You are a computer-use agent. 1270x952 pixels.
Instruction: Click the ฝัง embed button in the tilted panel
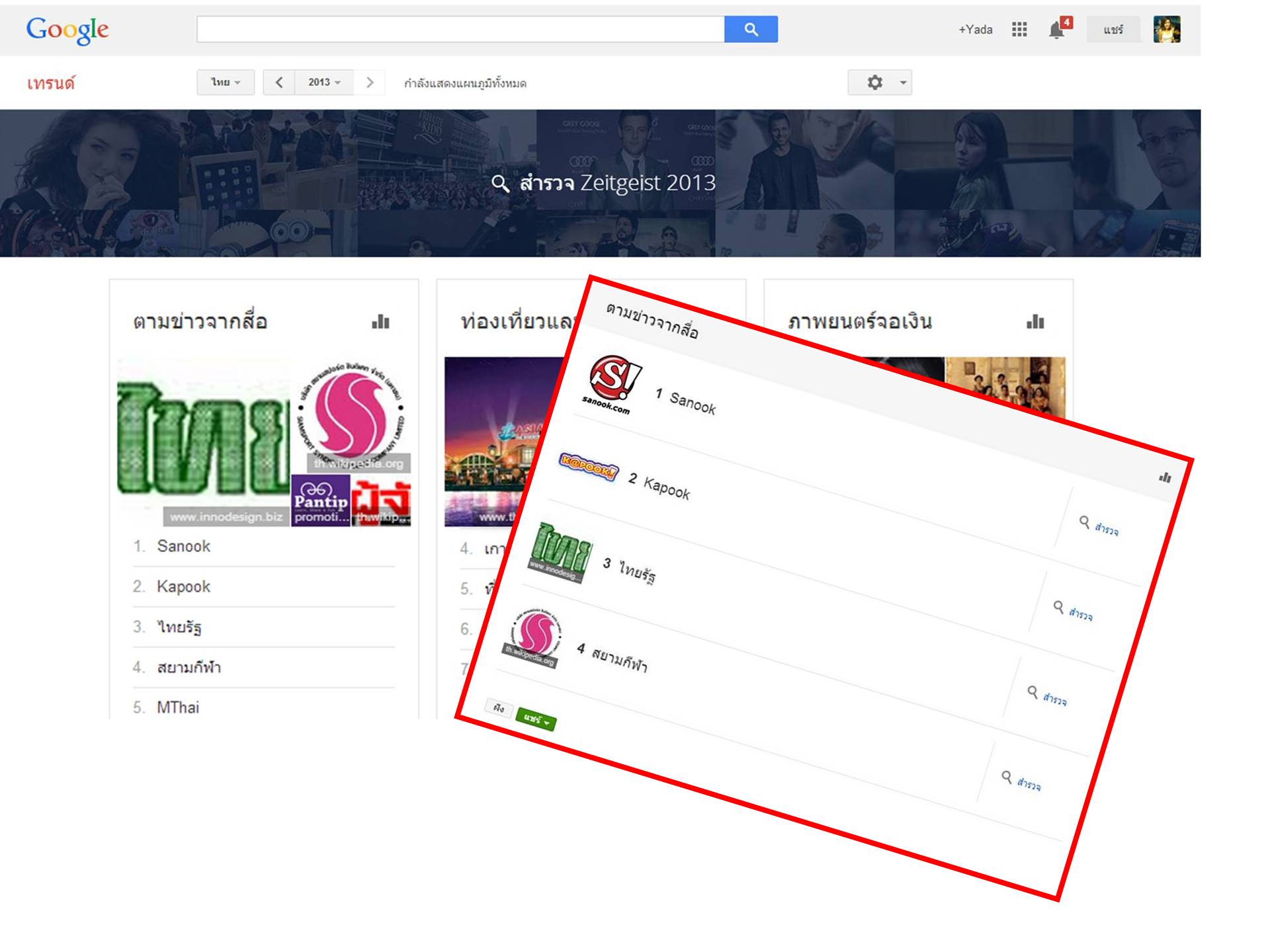tap(499, 708)
